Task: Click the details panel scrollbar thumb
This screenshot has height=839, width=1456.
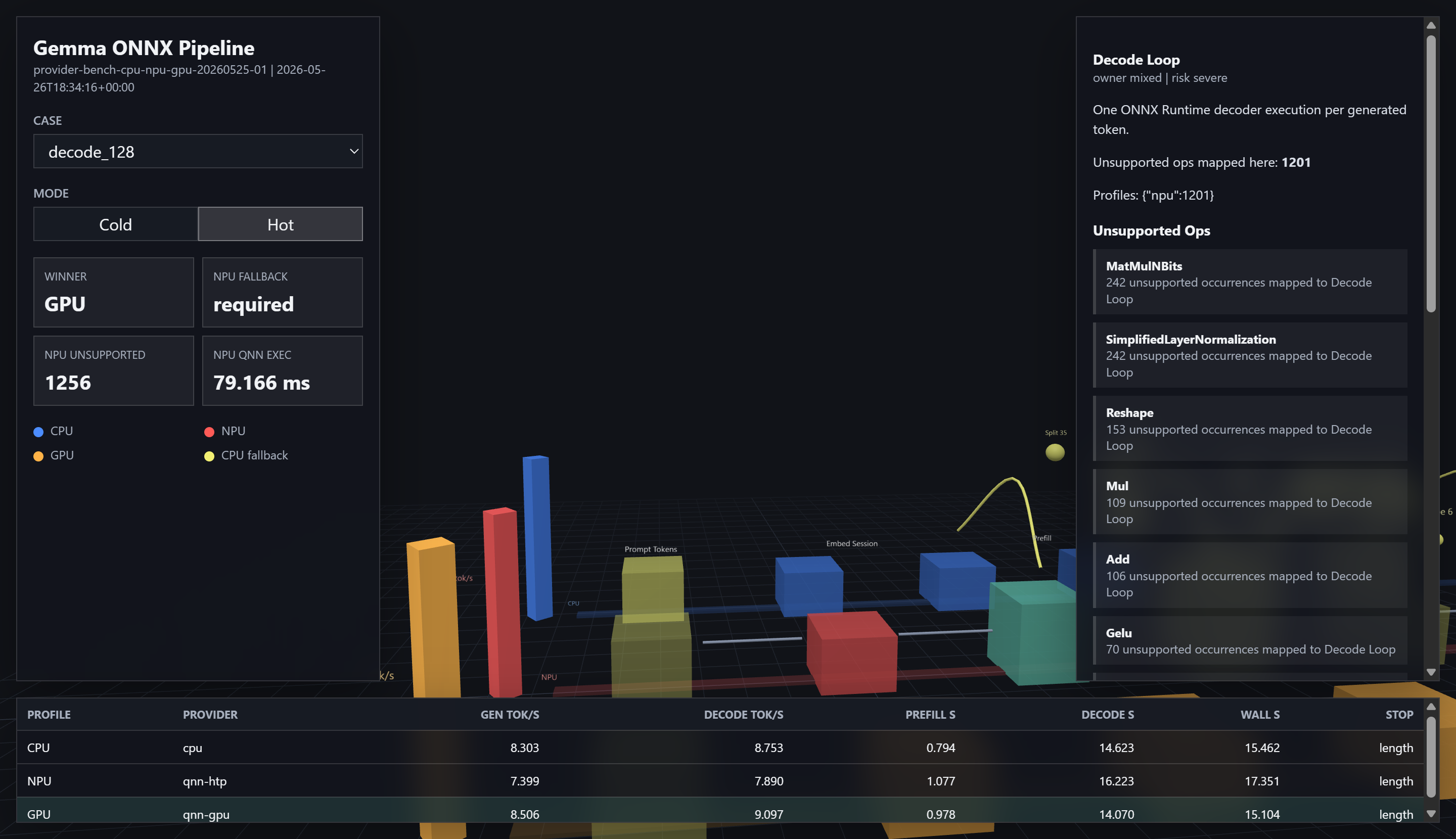Action: click(x=1431, y=174)
